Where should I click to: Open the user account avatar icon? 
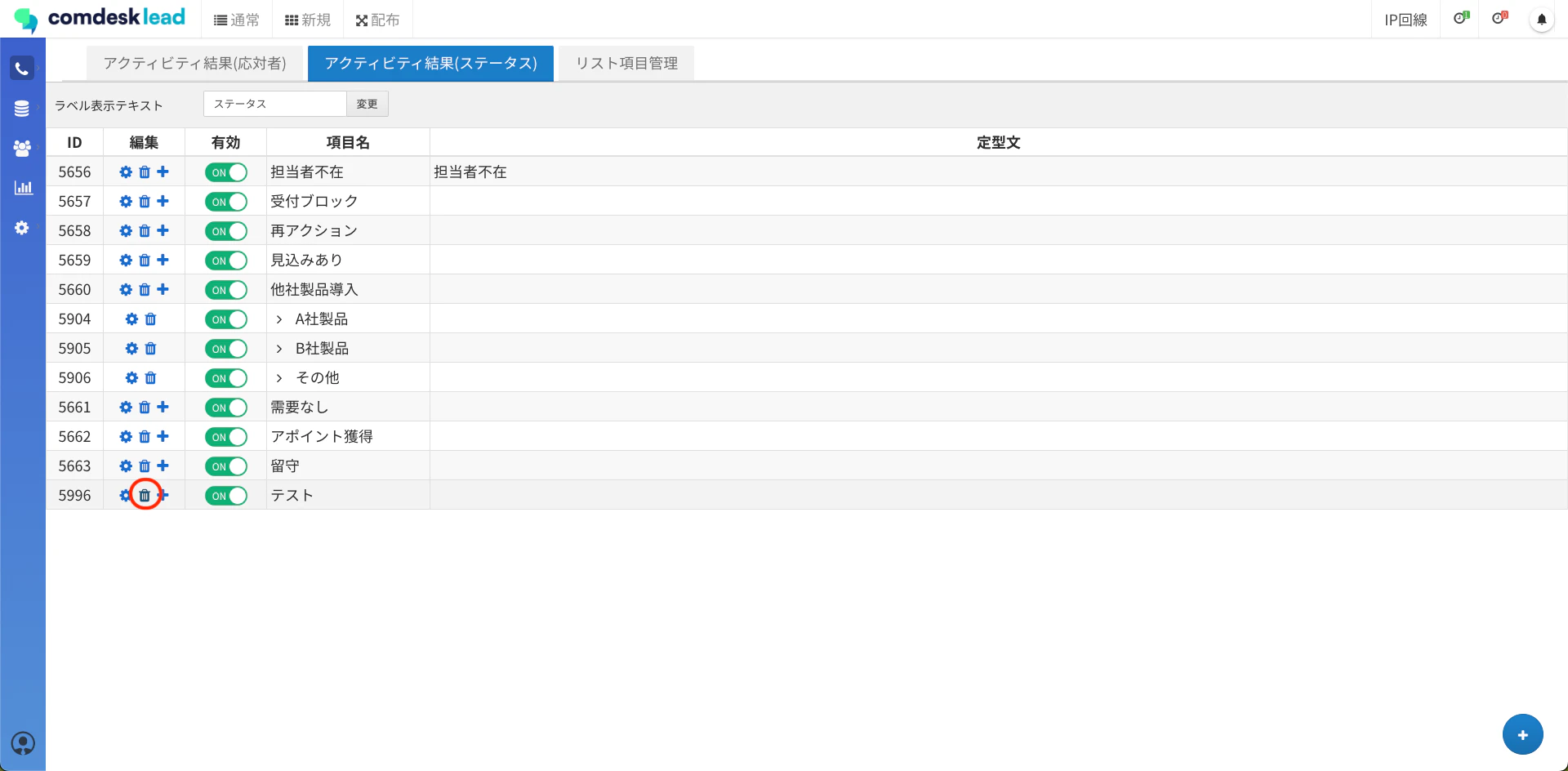(23, 743)
